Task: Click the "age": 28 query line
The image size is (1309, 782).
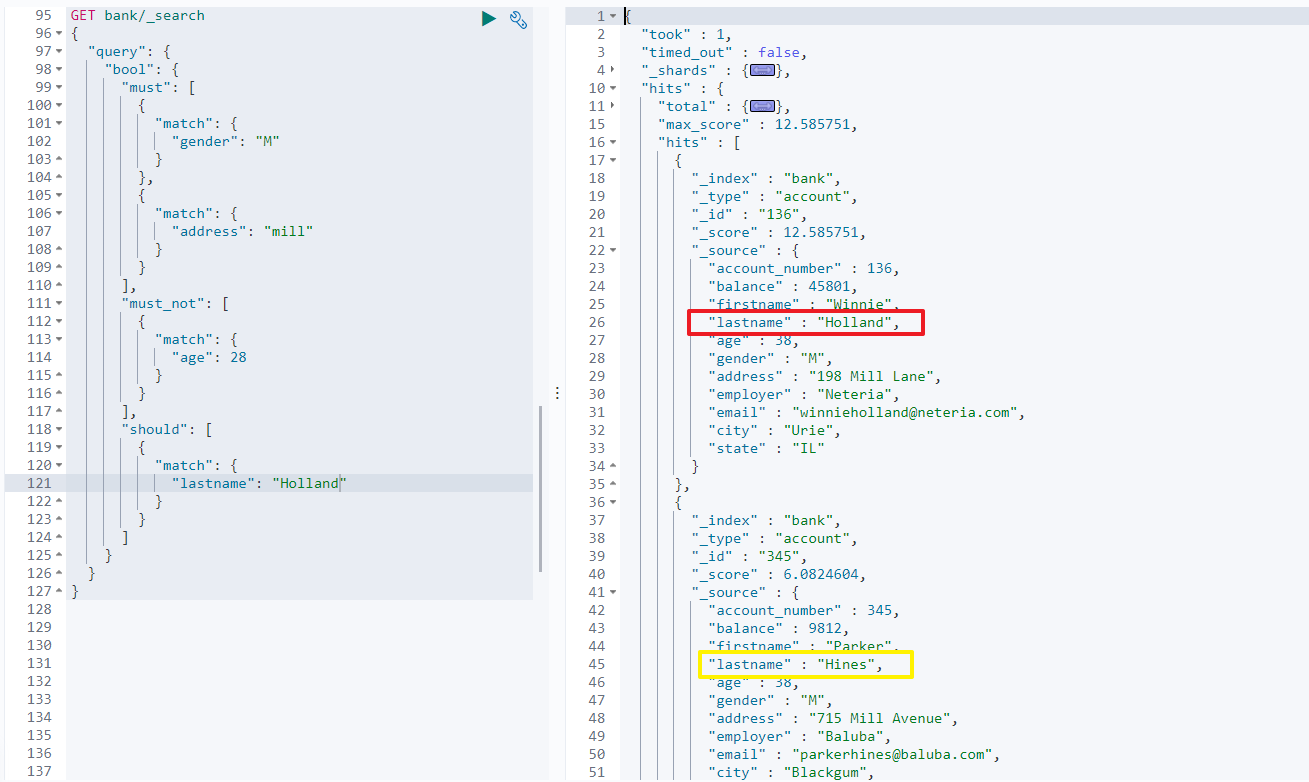Action: 209,358
